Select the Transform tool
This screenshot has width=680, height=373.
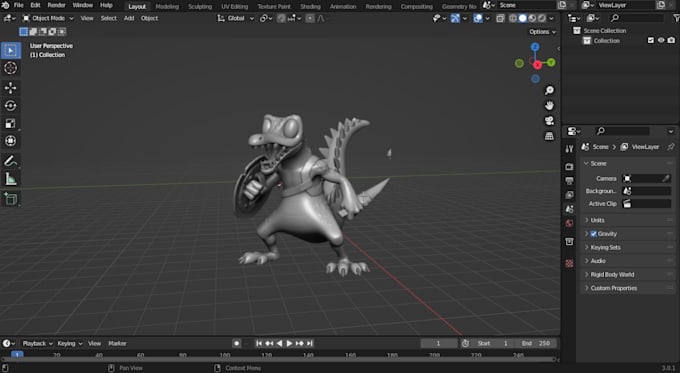[x=10, y=141]
